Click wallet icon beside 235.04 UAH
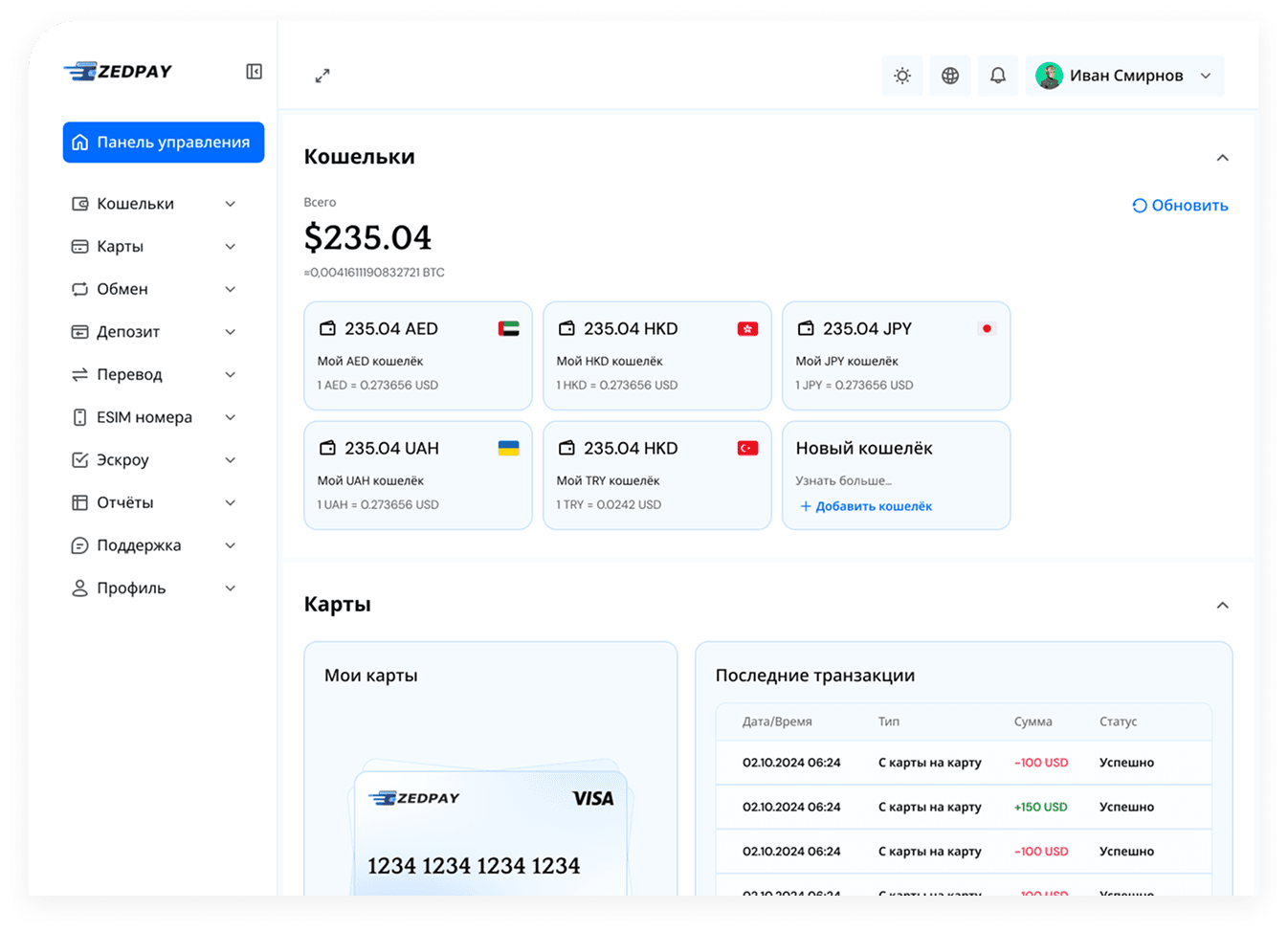Image resolution: width=1288 pixels, height=932 pixels. [x=327, y=448]
